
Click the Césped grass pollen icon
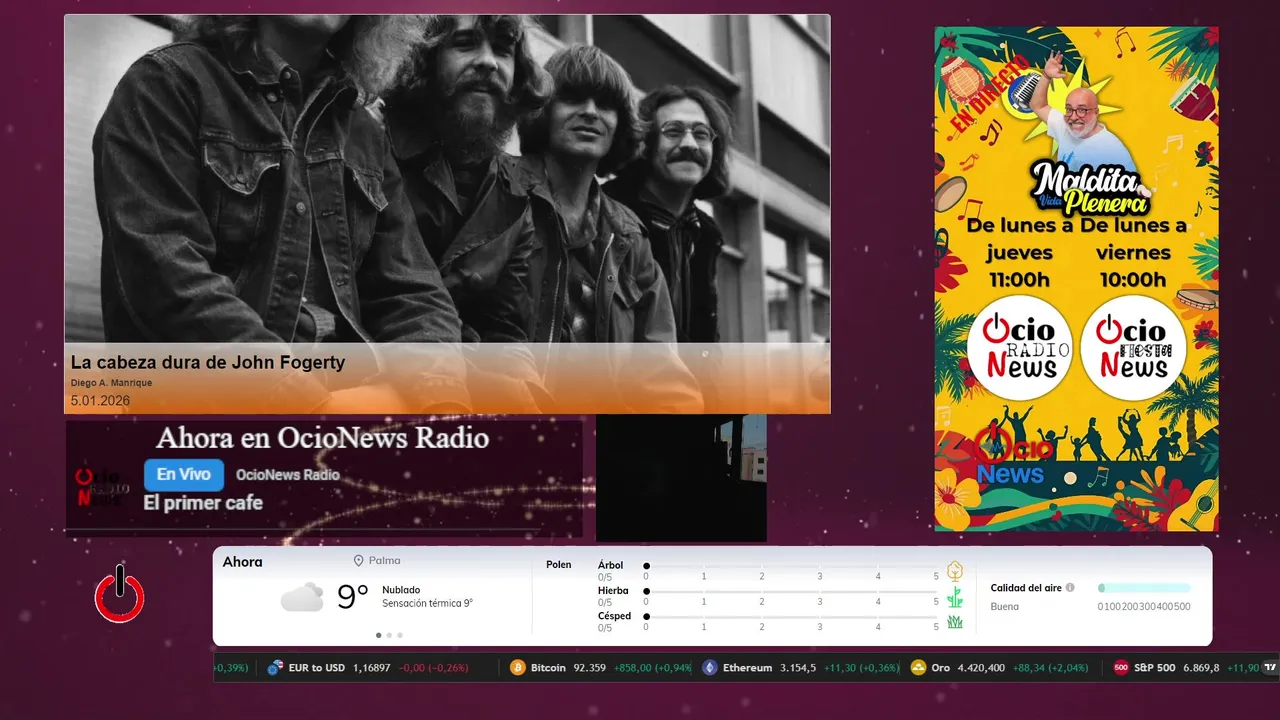tap(955, 622)
